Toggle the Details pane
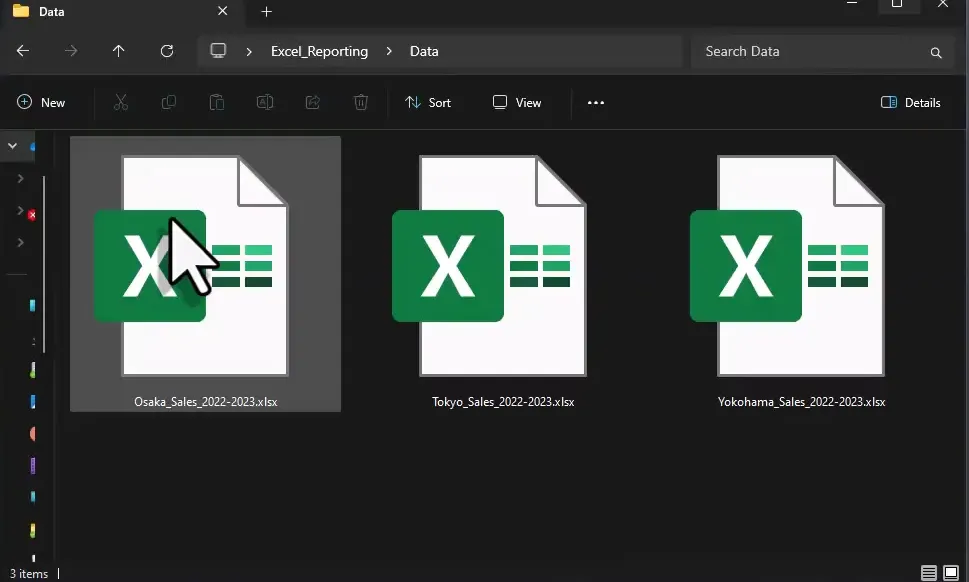The width and height of the screenshot is (969, 582). 910,102
